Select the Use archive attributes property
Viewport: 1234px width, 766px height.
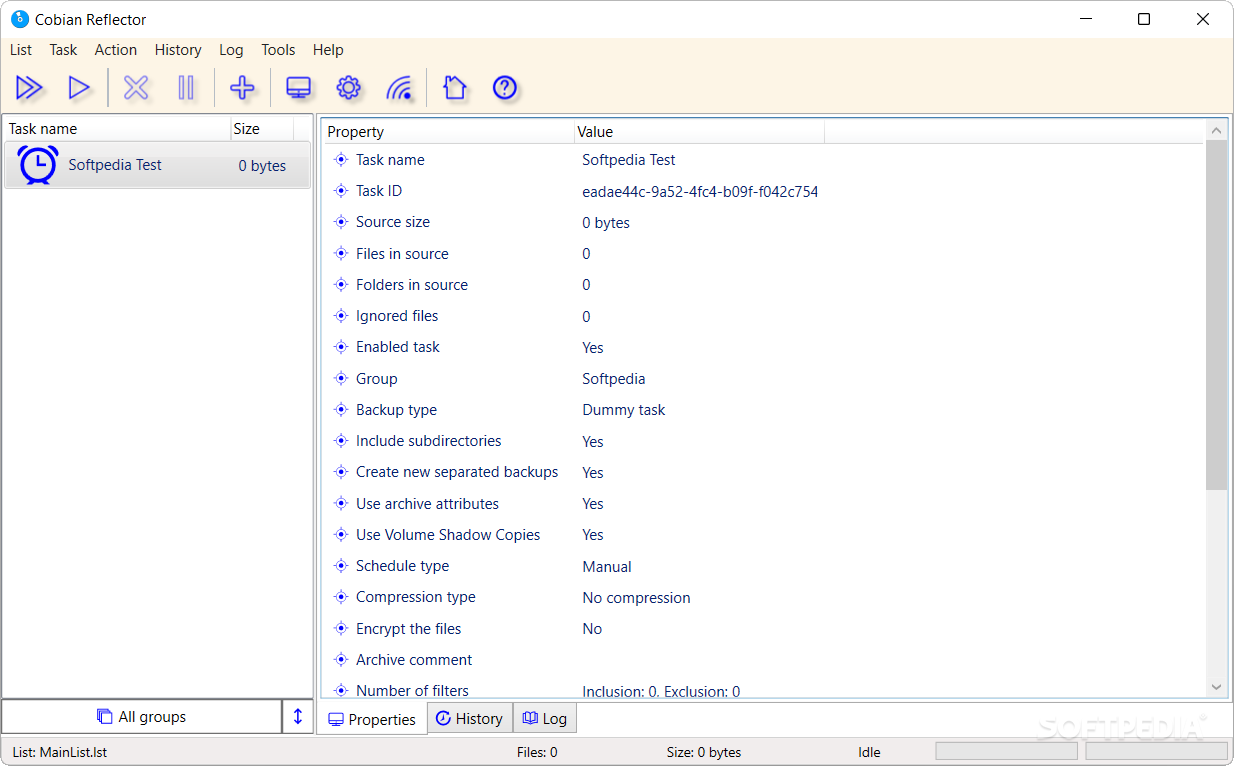click(x=428, y=503)
